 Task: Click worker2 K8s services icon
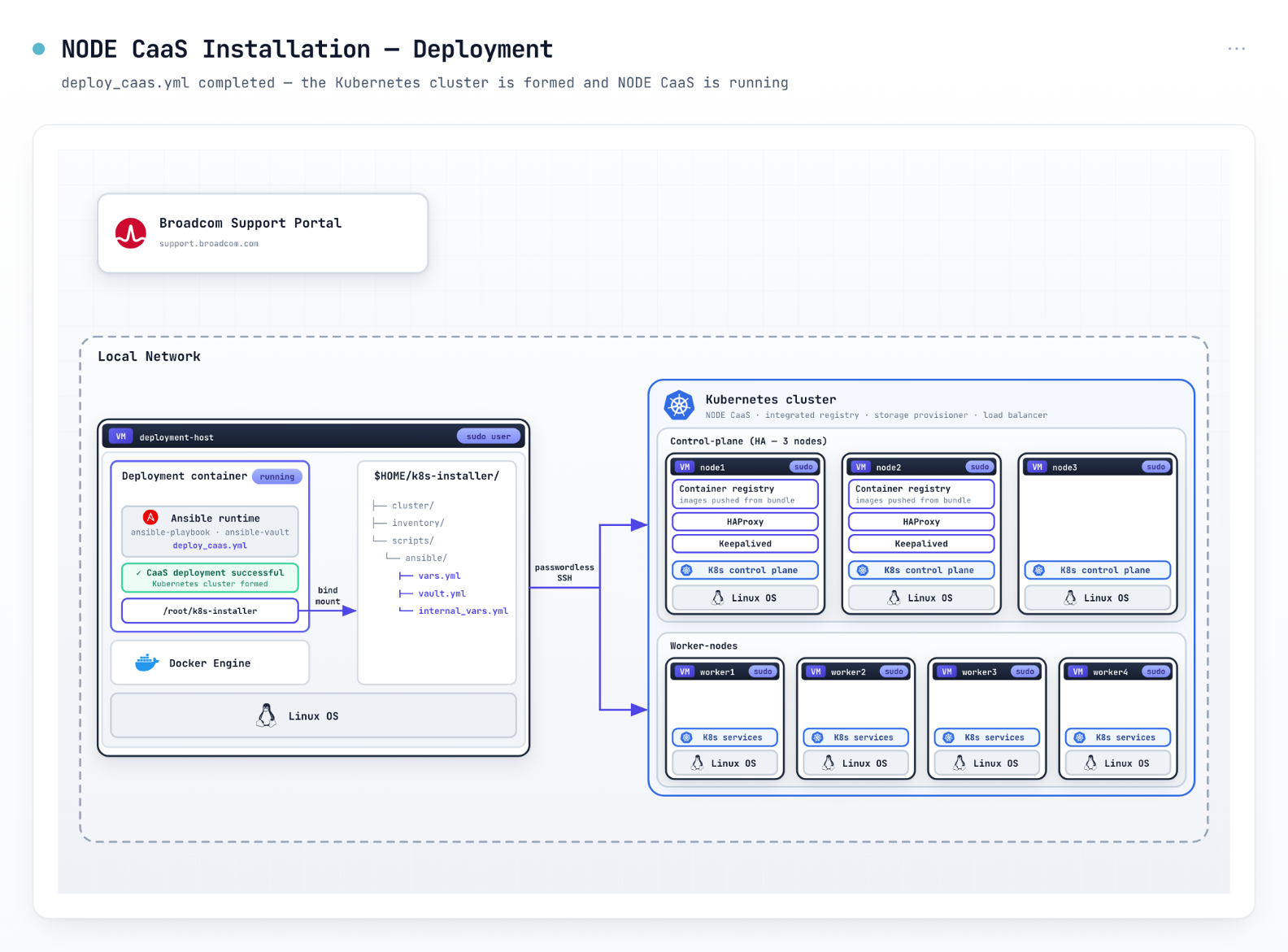click(818, 737)
